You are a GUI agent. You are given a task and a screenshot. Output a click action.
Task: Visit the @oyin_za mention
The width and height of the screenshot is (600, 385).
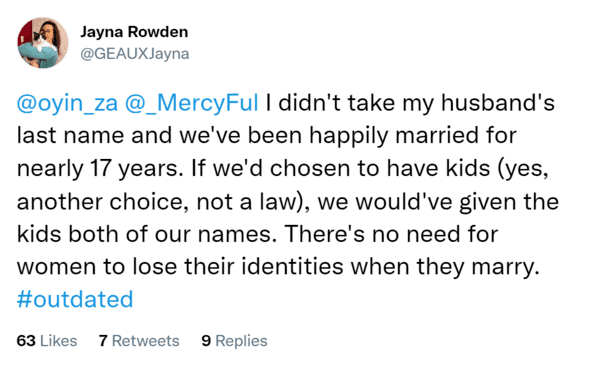tap(67, 103)
